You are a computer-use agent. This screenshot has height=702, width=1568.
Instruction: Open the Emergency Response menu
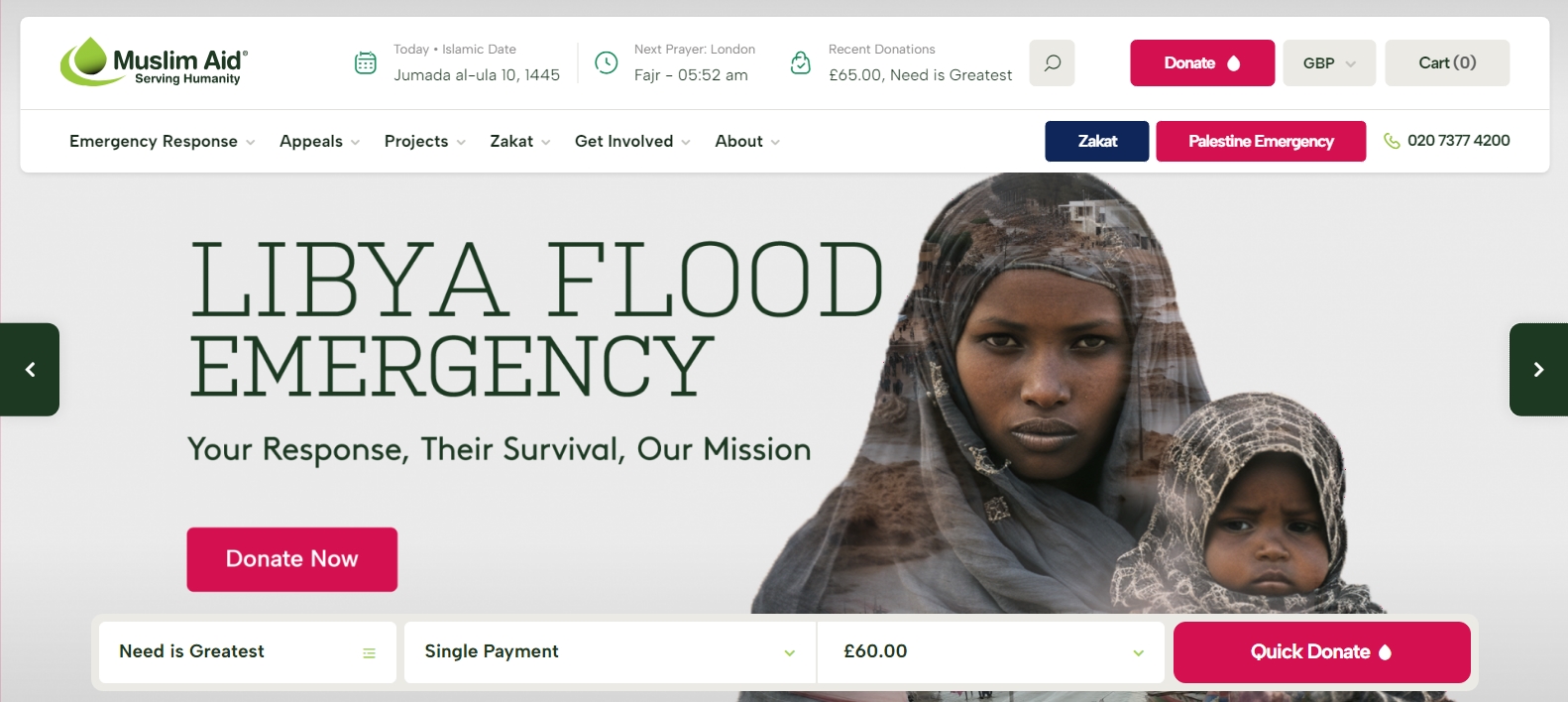click(x=162, y=142)
